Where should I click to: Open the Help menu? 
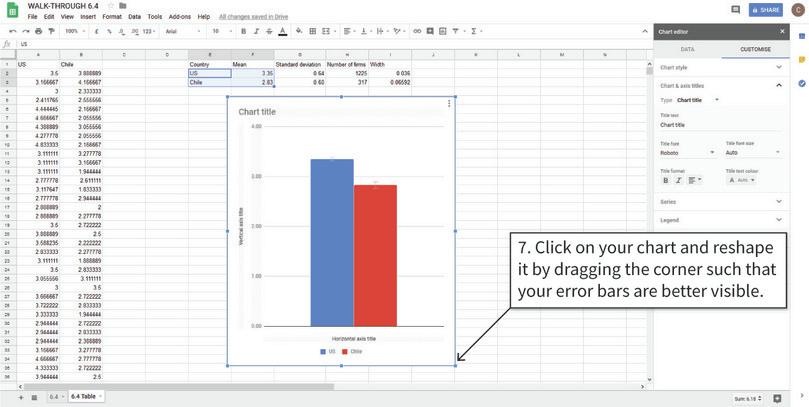(204, 17)
